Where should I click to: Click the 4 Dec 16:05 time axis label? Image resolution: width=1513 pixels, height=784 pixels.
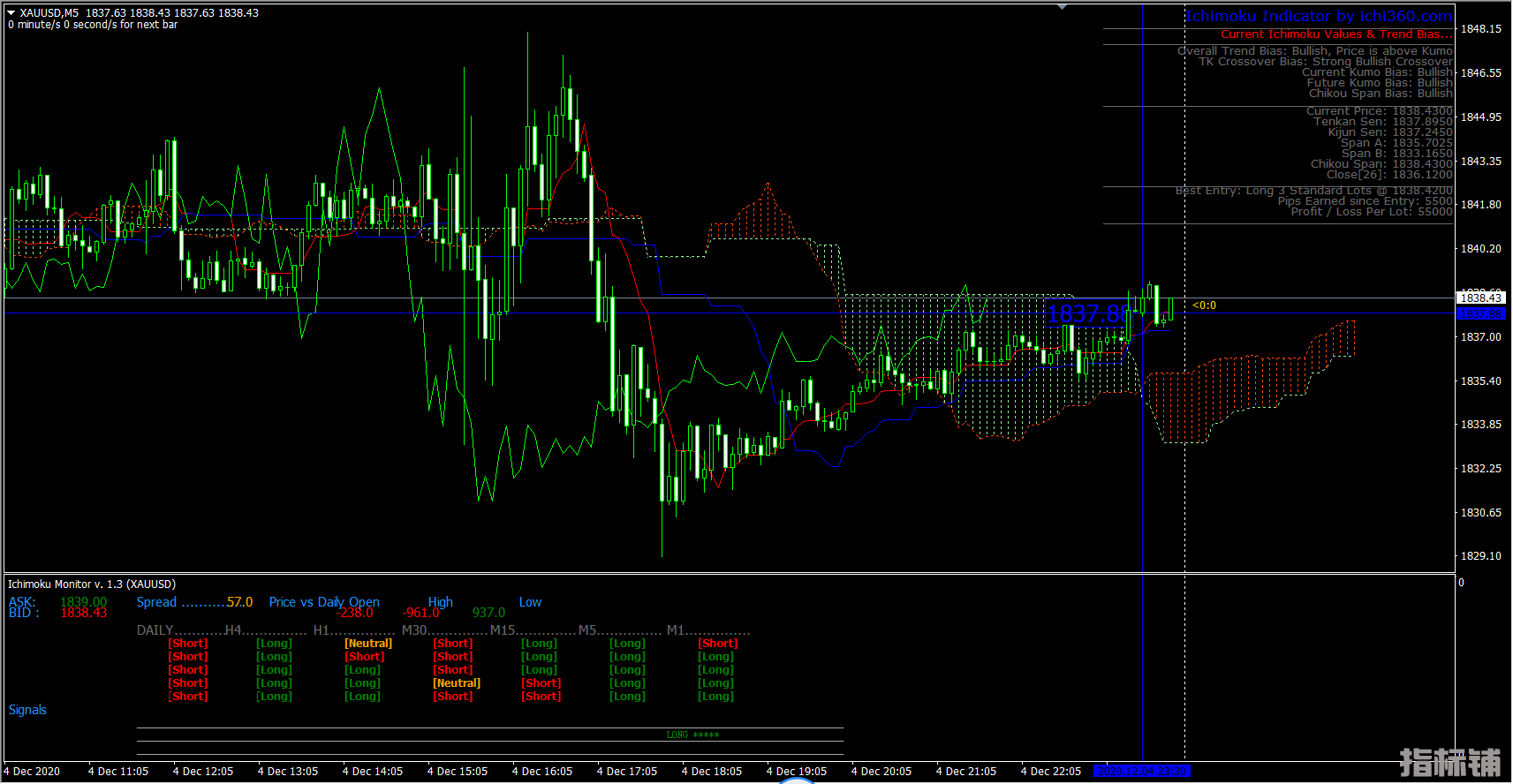(x=542, y=771)
